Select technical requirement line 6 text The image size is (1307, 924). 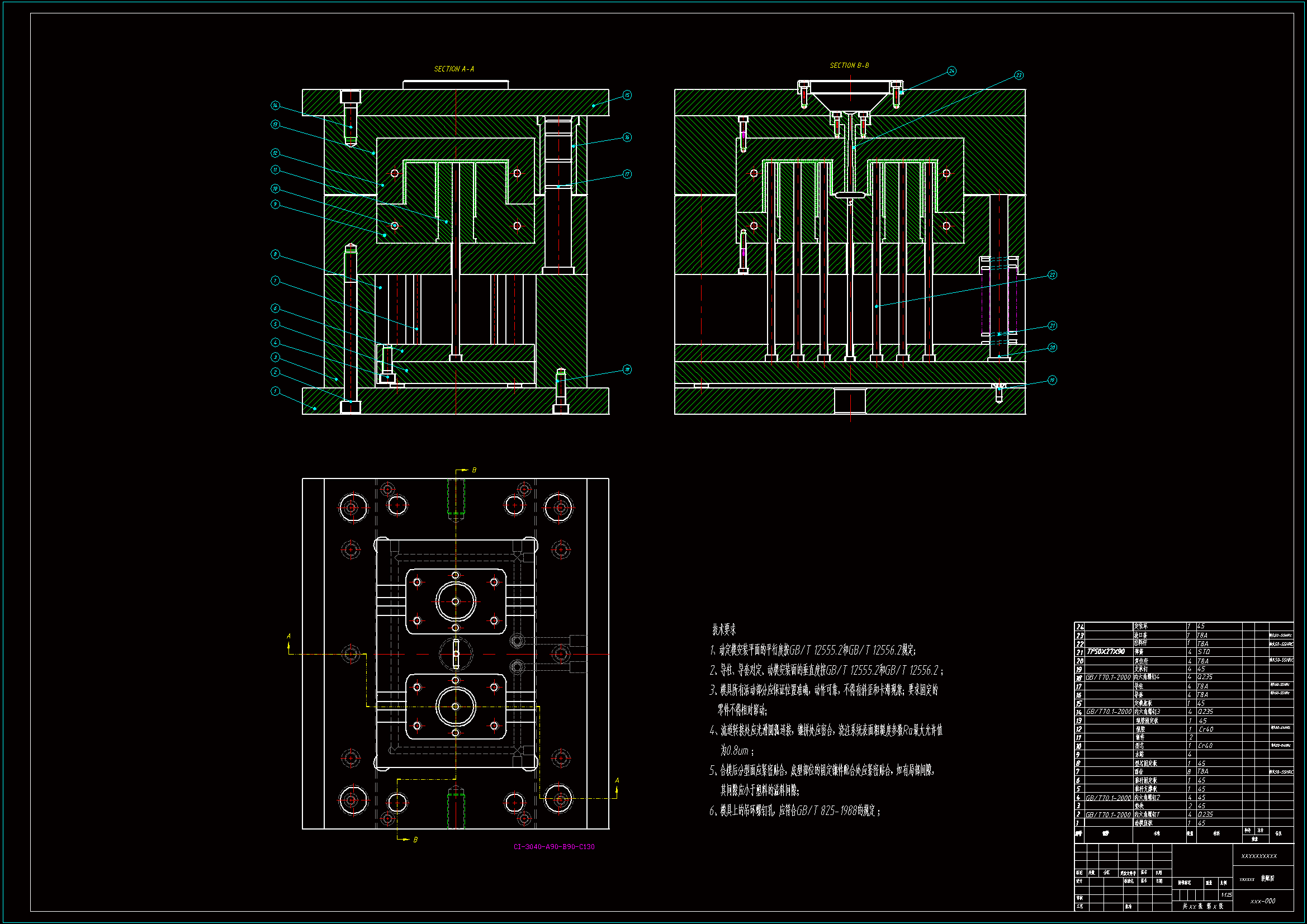[x=794, y=811]
